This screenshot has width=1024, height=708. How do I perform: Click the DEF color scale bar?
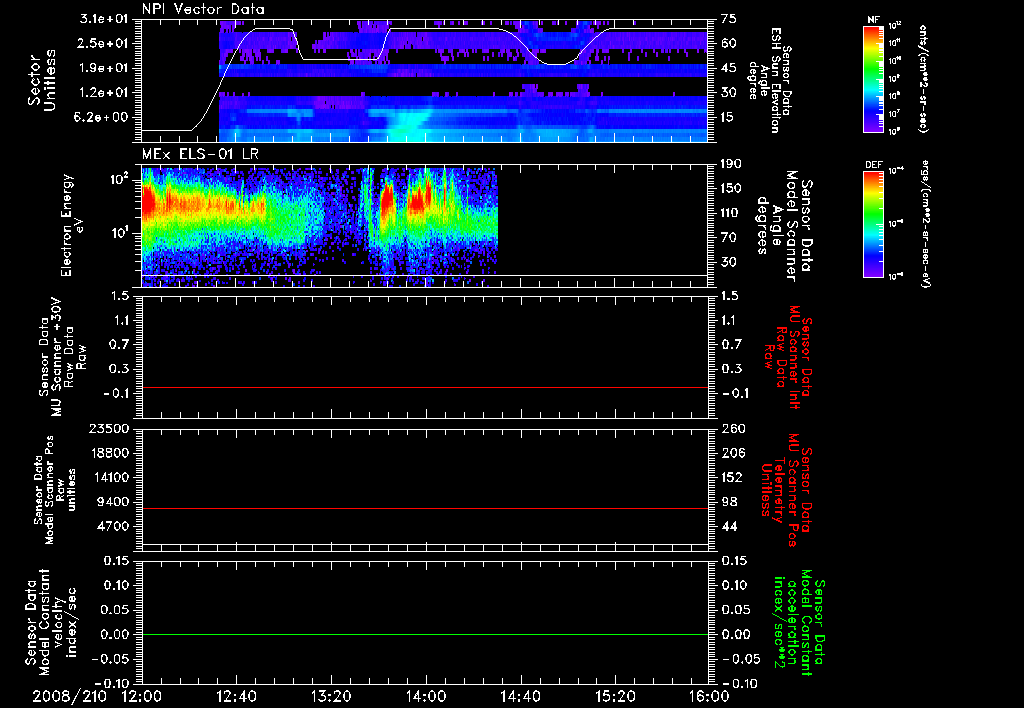874,223
